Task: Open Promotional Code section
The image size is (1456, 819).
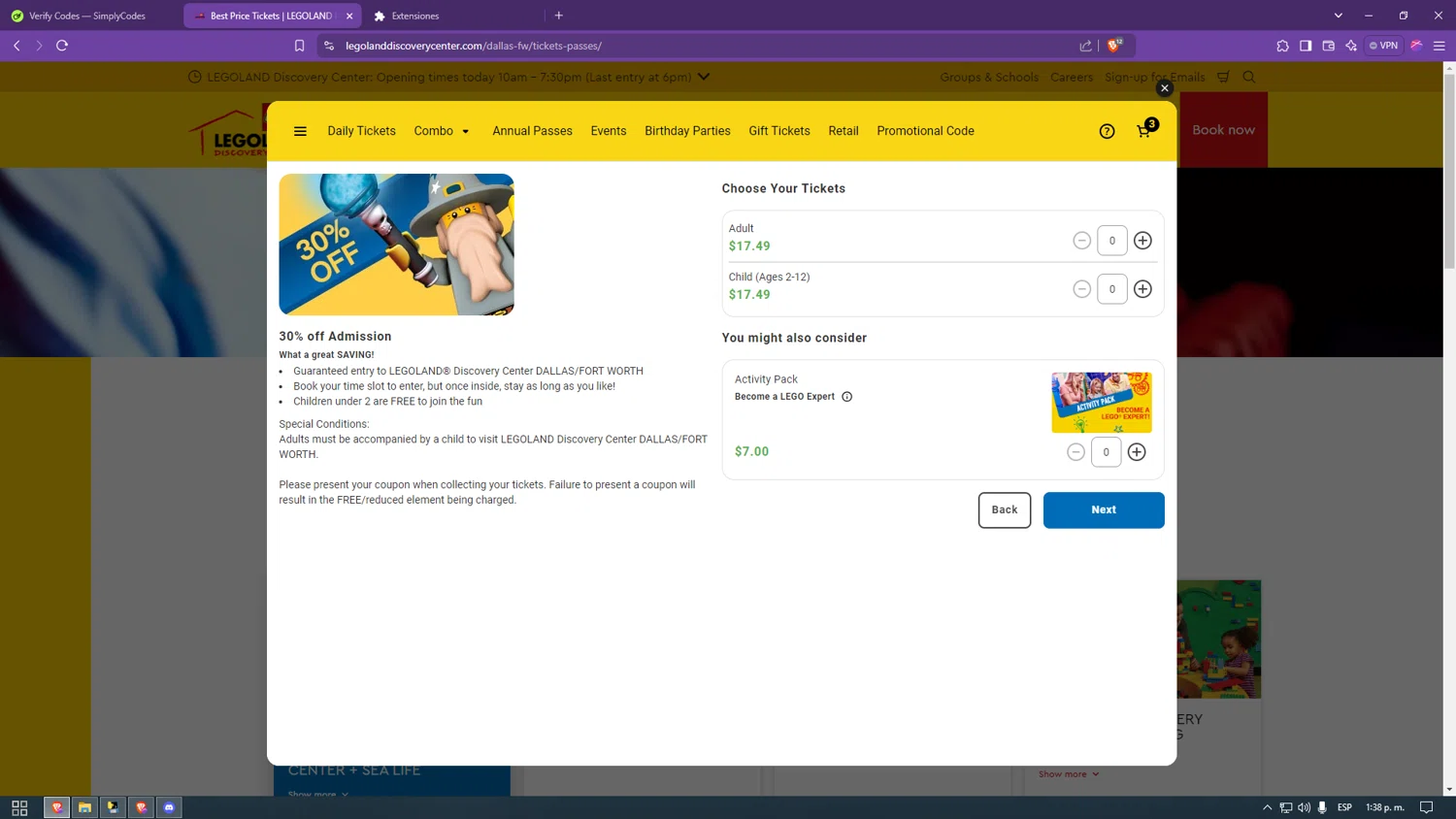Action: 925,131
